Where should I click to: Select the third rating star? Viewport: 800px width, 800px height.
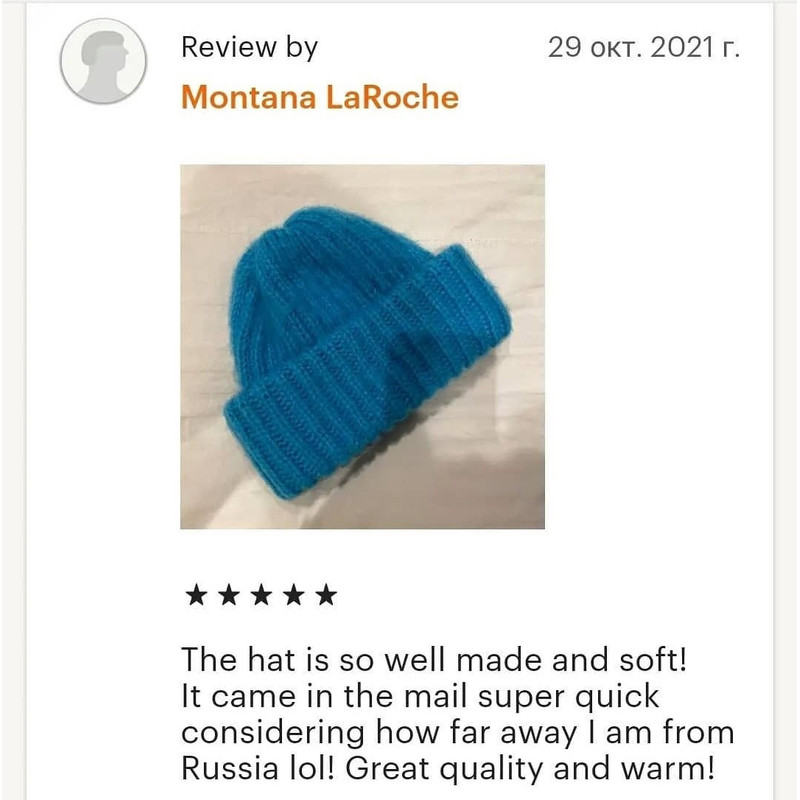tap(261, 595)
